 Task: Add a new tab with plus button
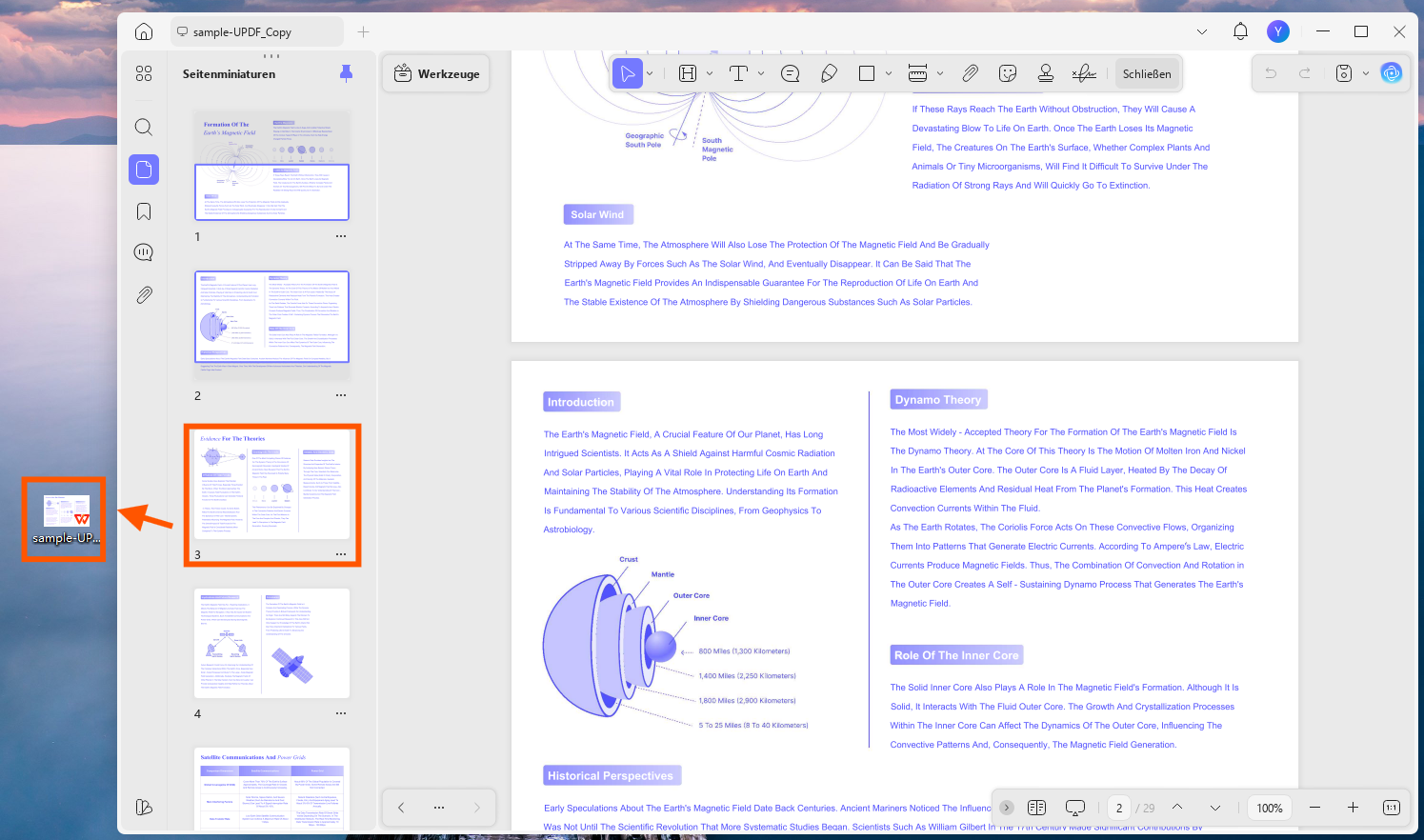pyautogui.click(x=363, y=31)
